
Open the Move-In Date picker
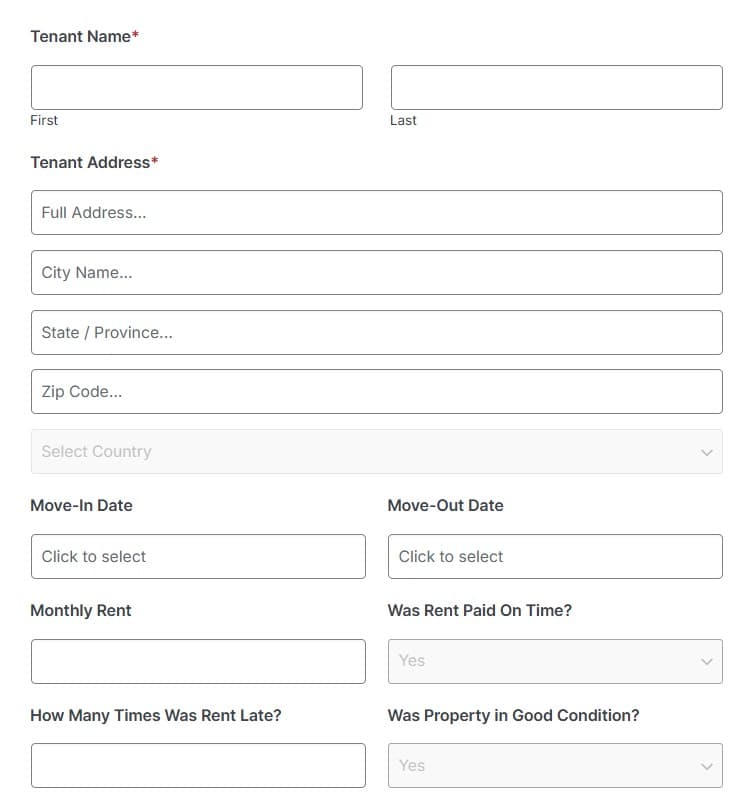(198, 557)
